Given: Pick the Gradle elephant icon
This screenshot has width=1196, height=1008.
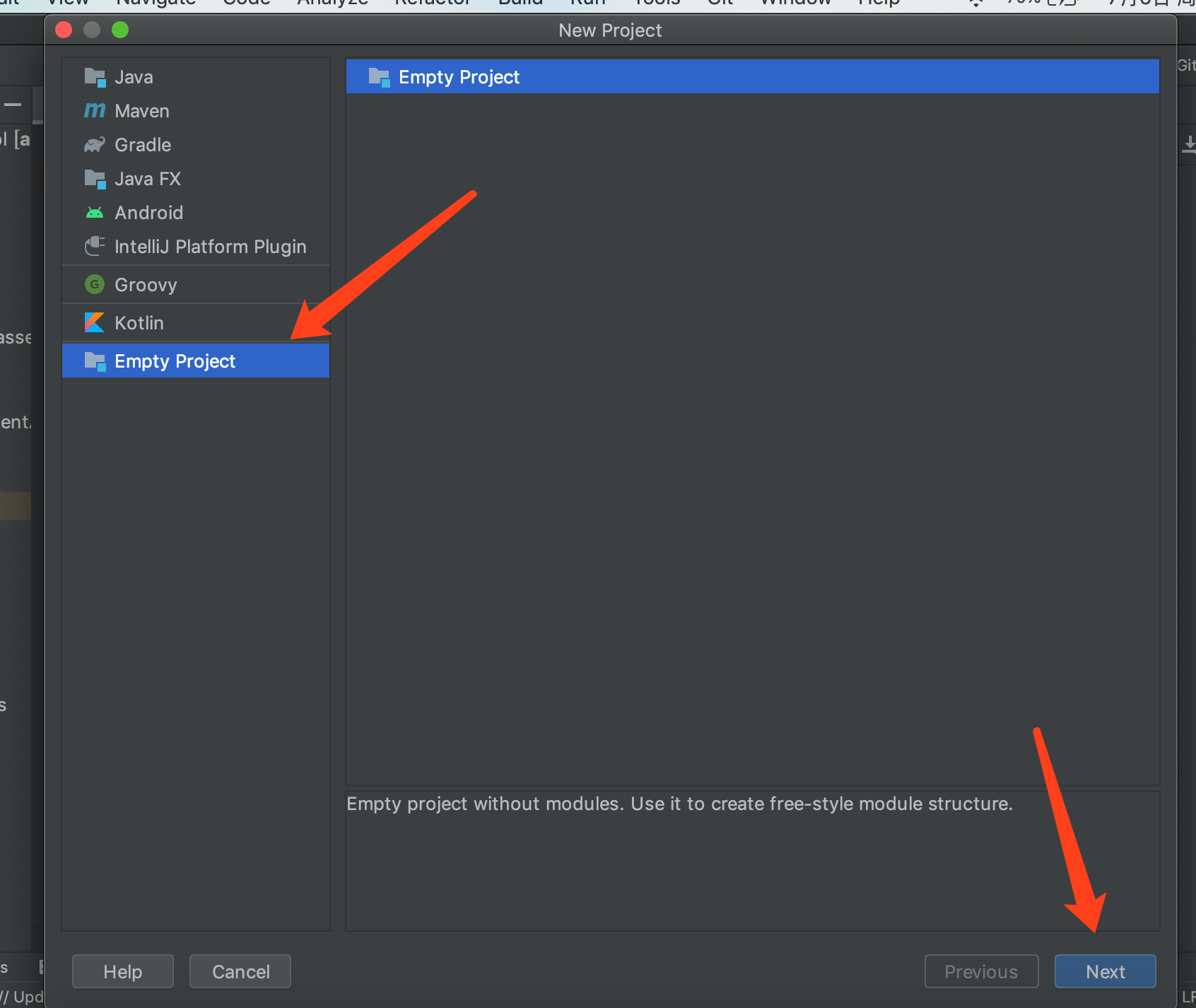Looking at the screenshot, I should [95, 145].
